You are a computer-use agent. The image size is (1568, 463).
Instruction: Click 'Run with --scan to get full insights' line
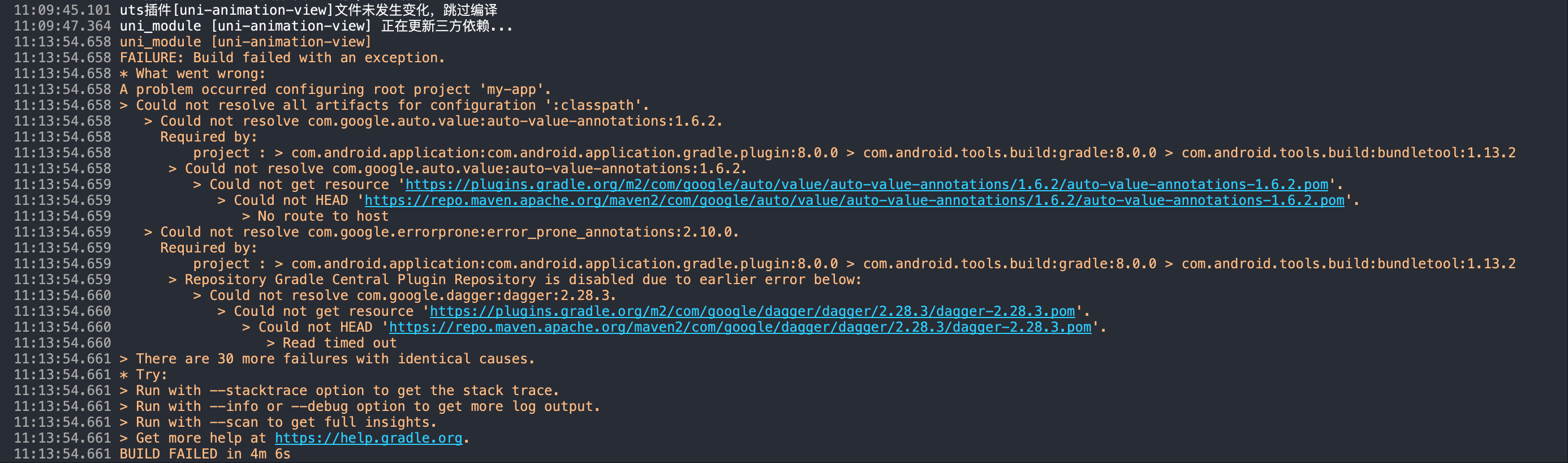click(278, 422)
